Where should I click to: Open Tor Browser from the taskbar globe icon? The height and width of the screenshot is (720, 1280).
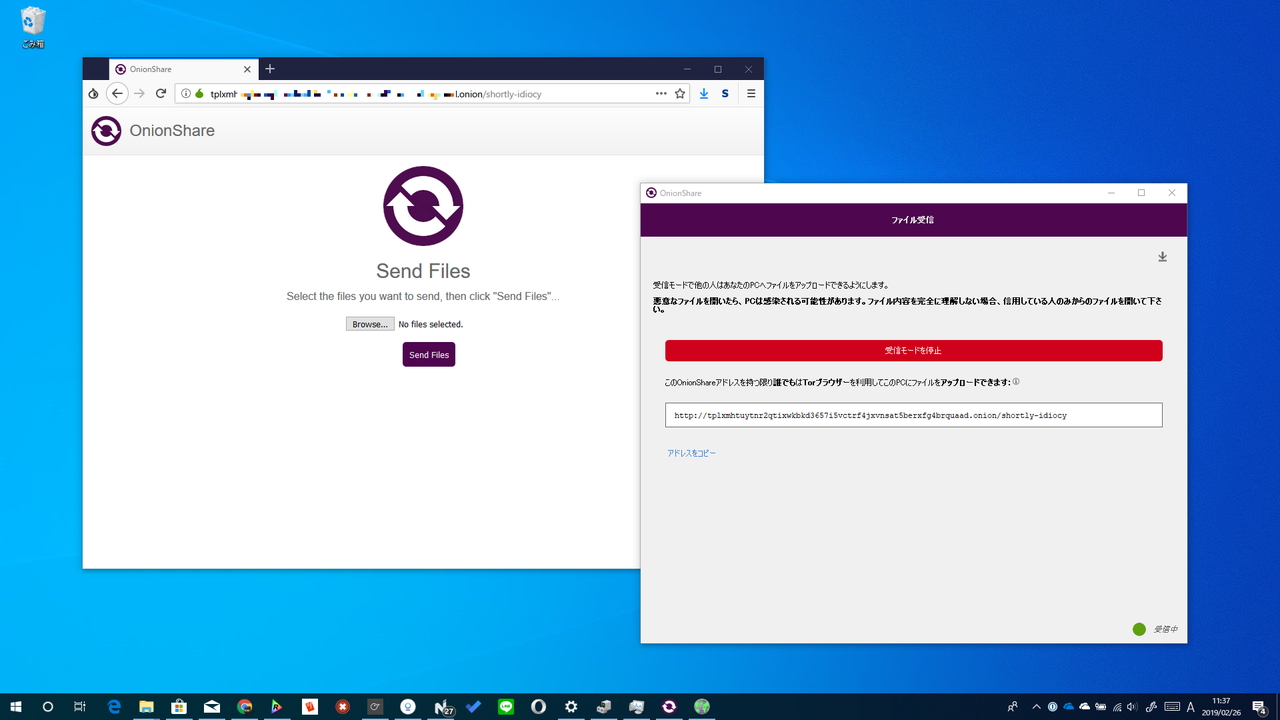[x=702, y=706]
